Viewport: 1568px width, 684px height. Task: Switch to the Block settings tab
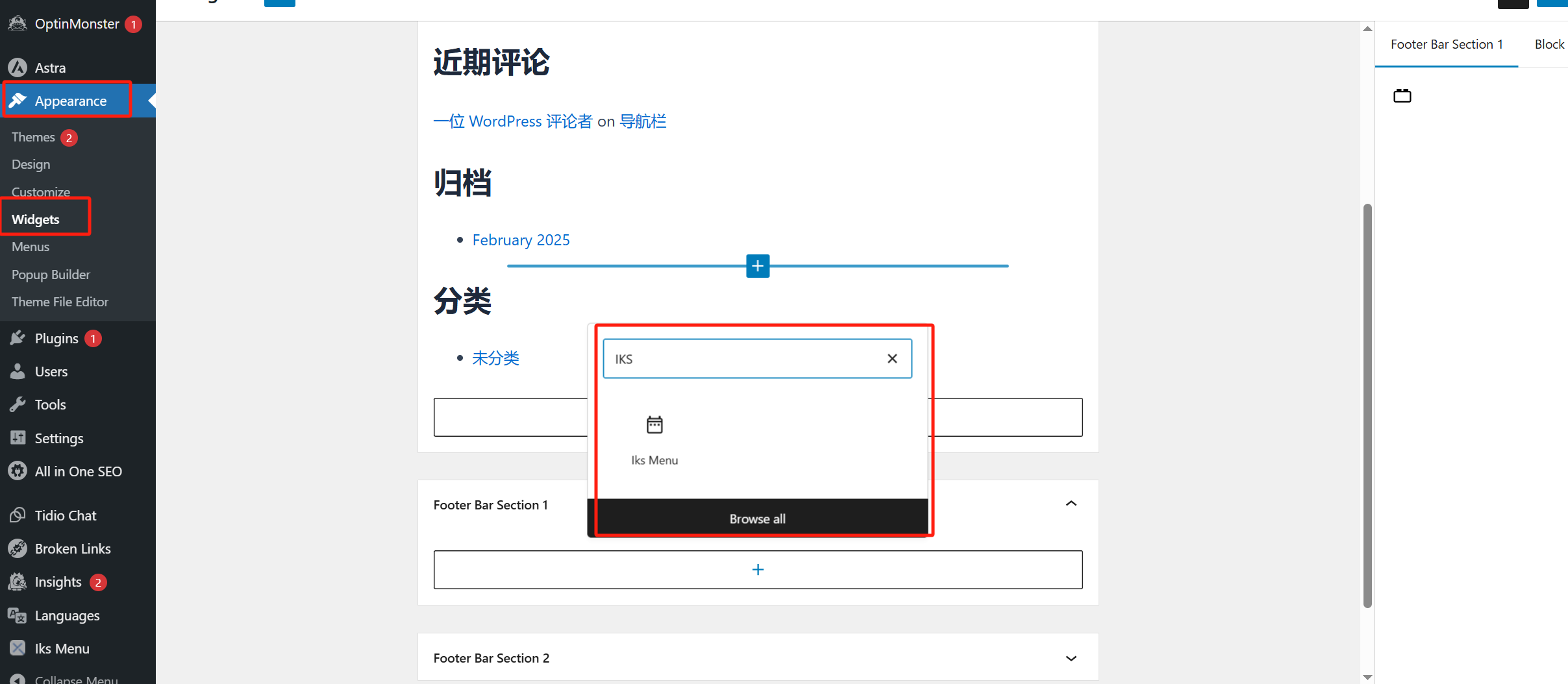point(1549,44)
